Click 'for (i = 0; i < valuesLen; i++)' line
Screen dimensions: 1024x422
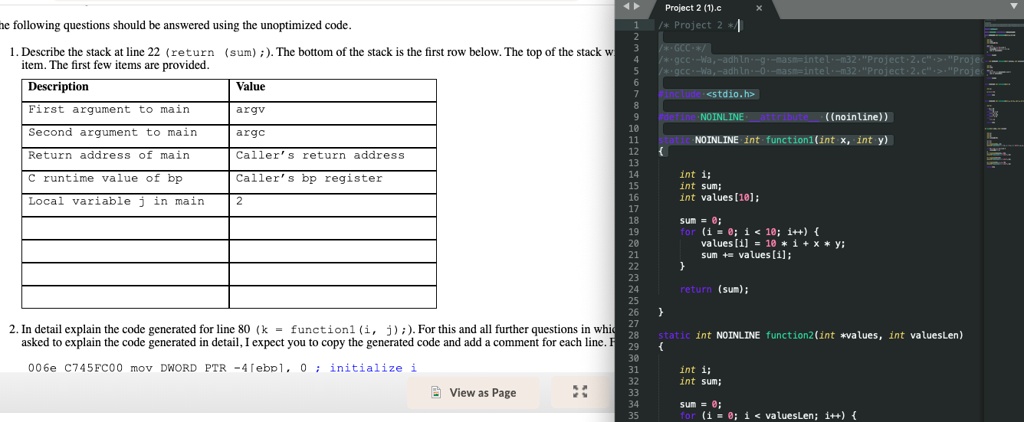(767, 415)
